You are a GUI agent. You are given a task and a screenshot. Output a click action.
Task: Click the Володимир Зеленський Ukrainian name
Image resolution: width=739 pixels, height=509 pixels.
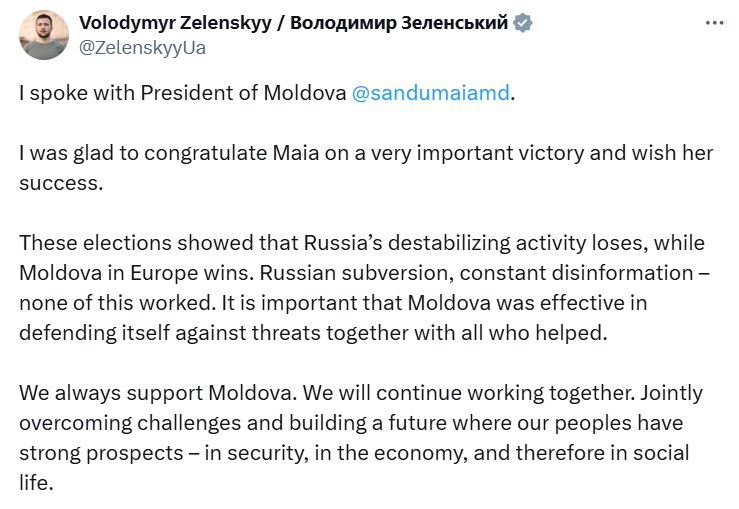[399, 23]
